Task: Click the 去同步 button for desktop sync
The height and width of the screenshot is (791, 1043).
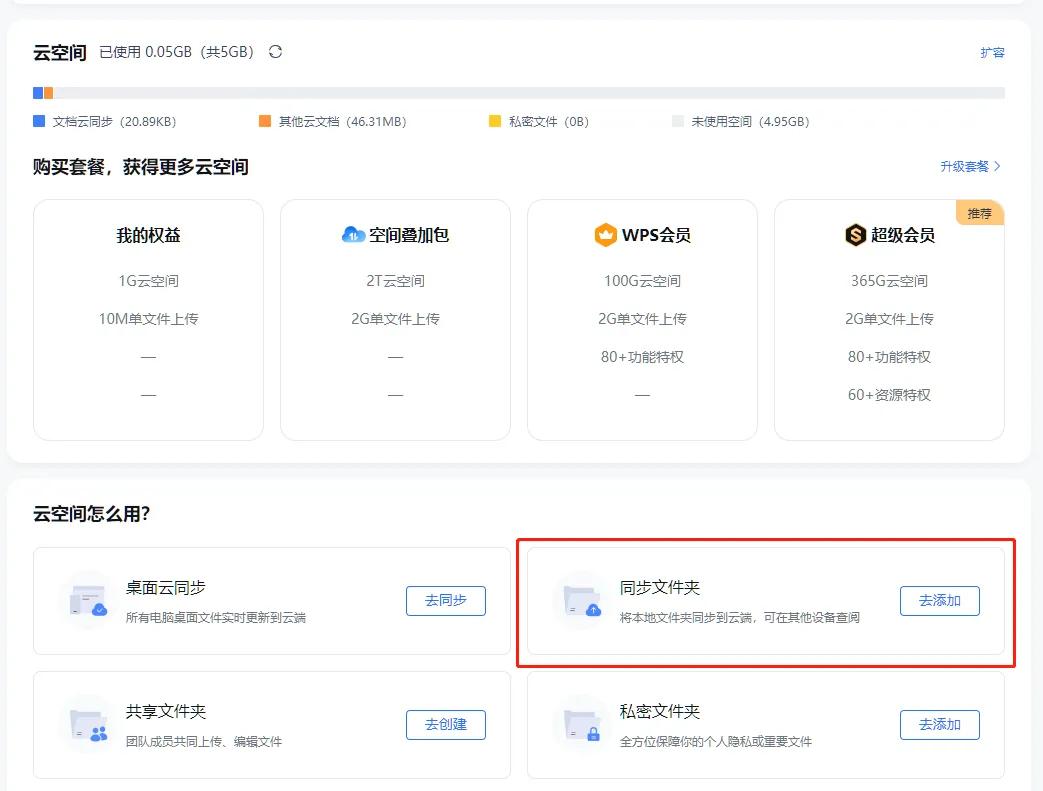Action: click(x=445, y=600)
